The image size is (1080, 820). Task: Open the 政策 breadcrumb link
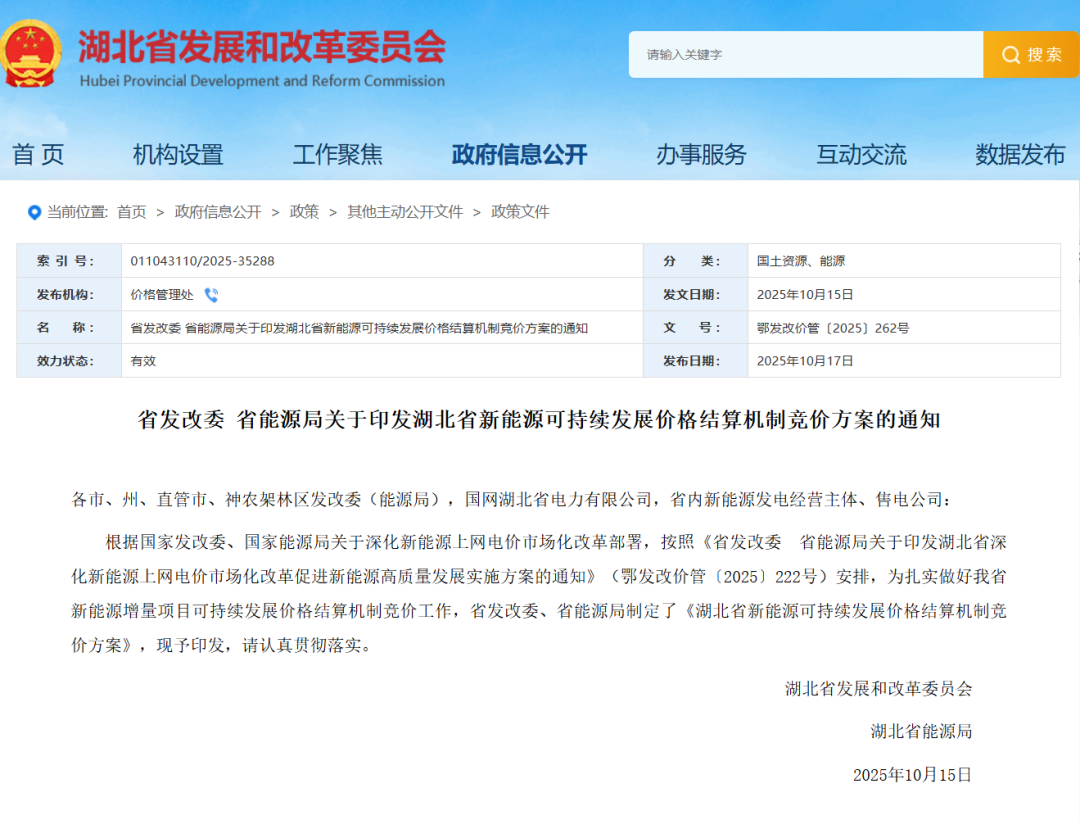tap(303, 212)
